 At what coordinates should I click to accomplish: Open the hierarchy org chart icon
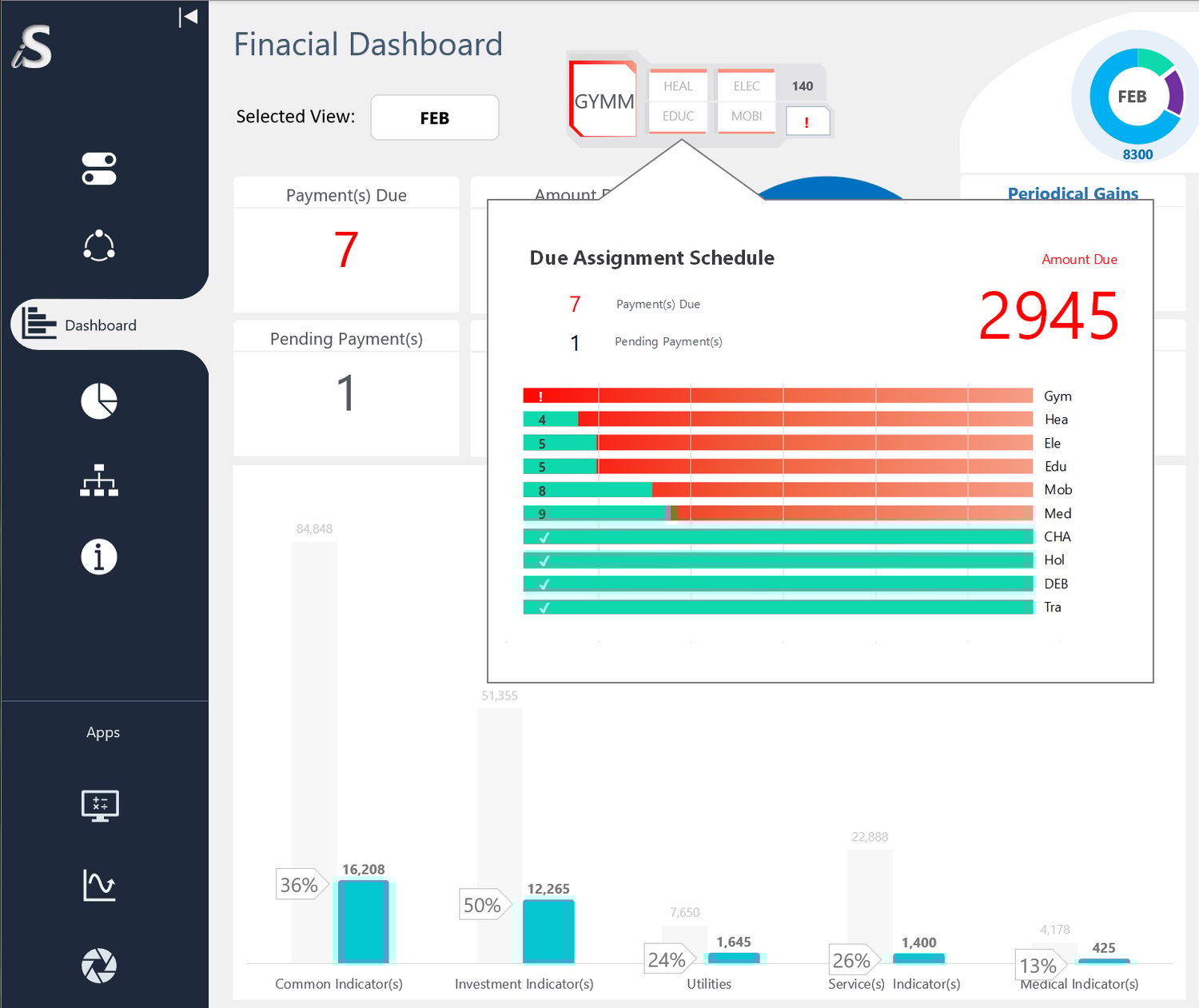point(99,480)
